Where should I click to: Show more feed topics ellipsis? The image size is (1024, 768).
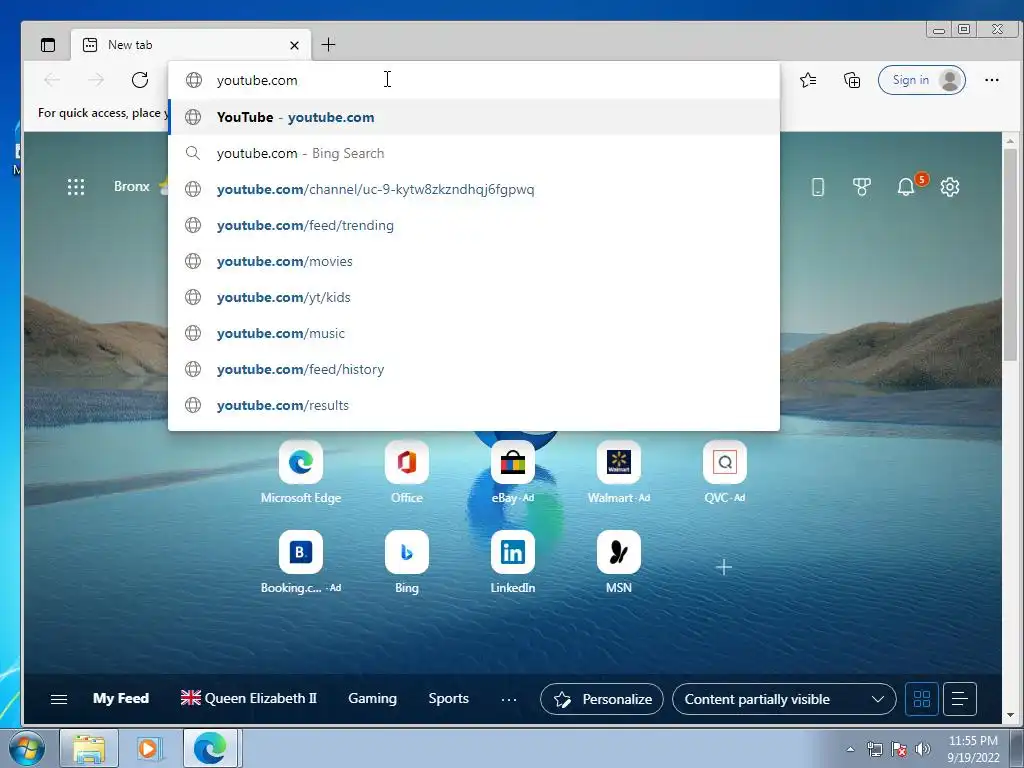509,699
